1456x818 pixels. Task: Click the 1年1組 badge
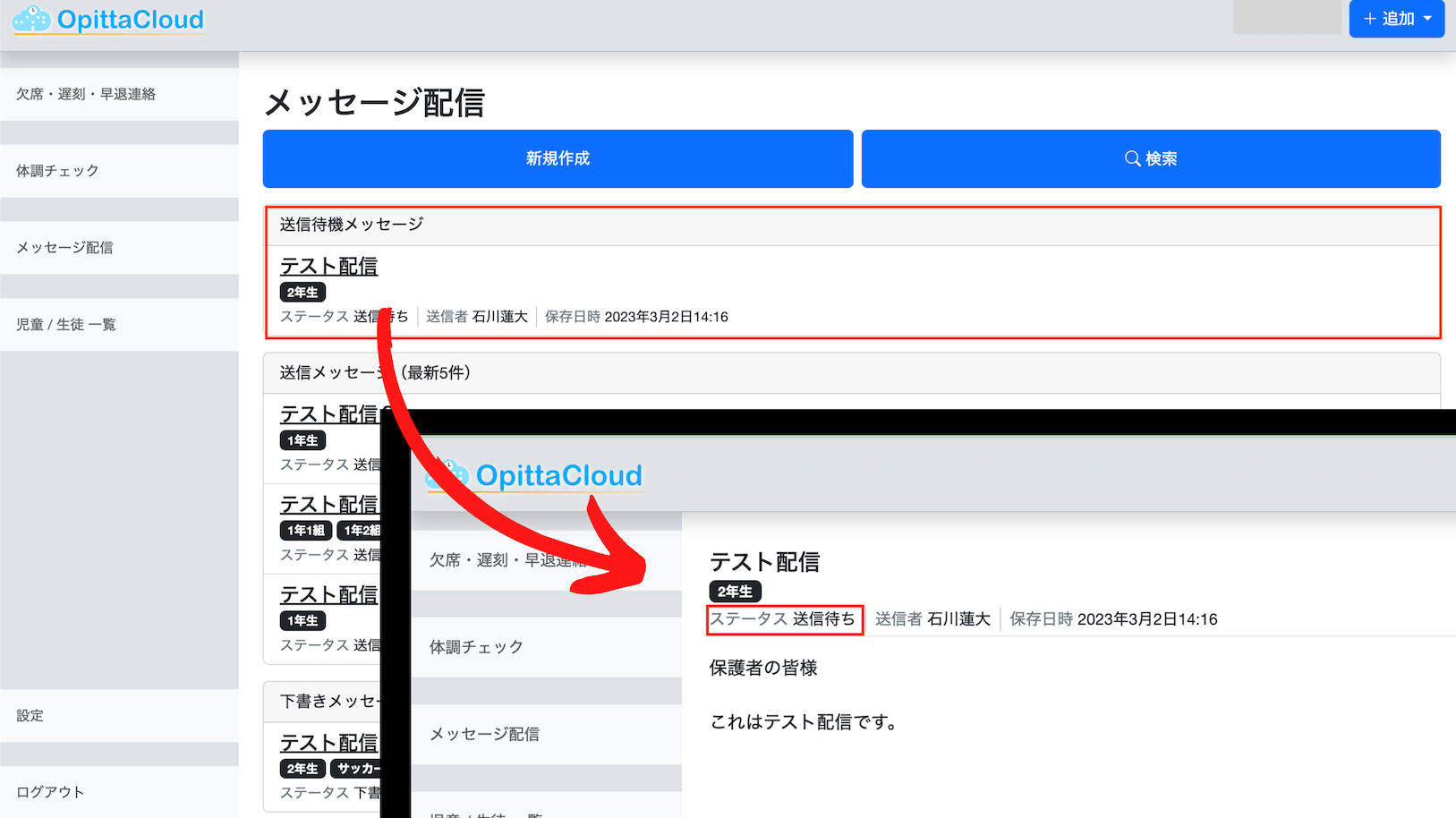pyautogui.click(x=306, y=531)
